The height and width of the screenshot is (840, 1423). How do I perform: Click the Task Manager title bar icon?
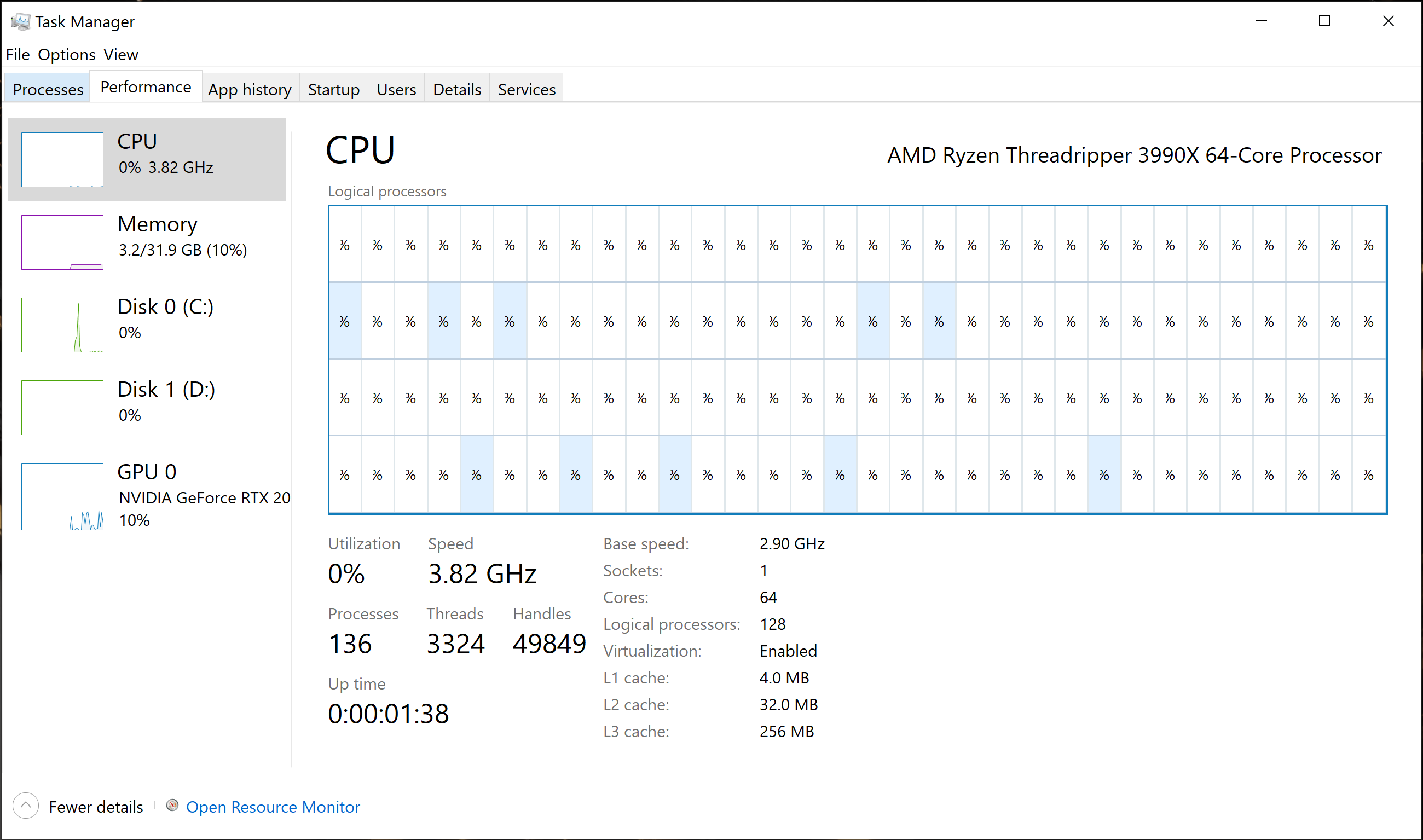click(x=20, y=21)
